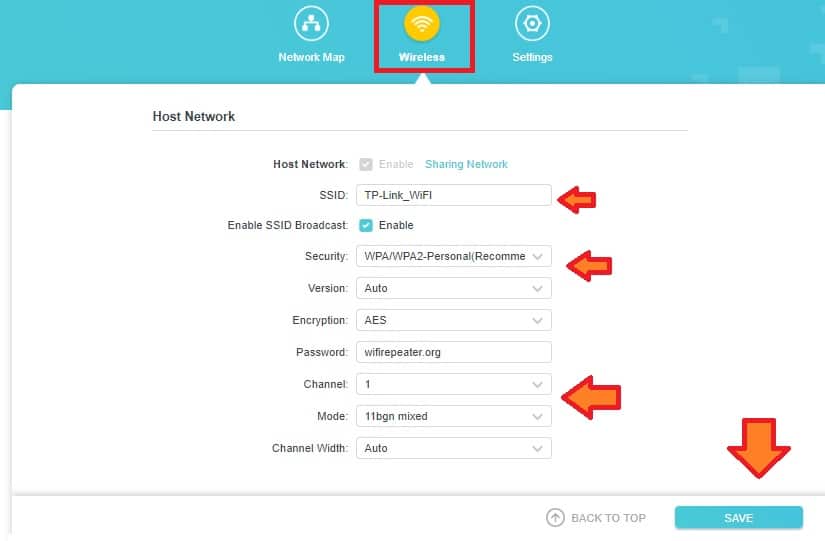Select the Wireless Wi-Fi icon

tap(422, 24)
